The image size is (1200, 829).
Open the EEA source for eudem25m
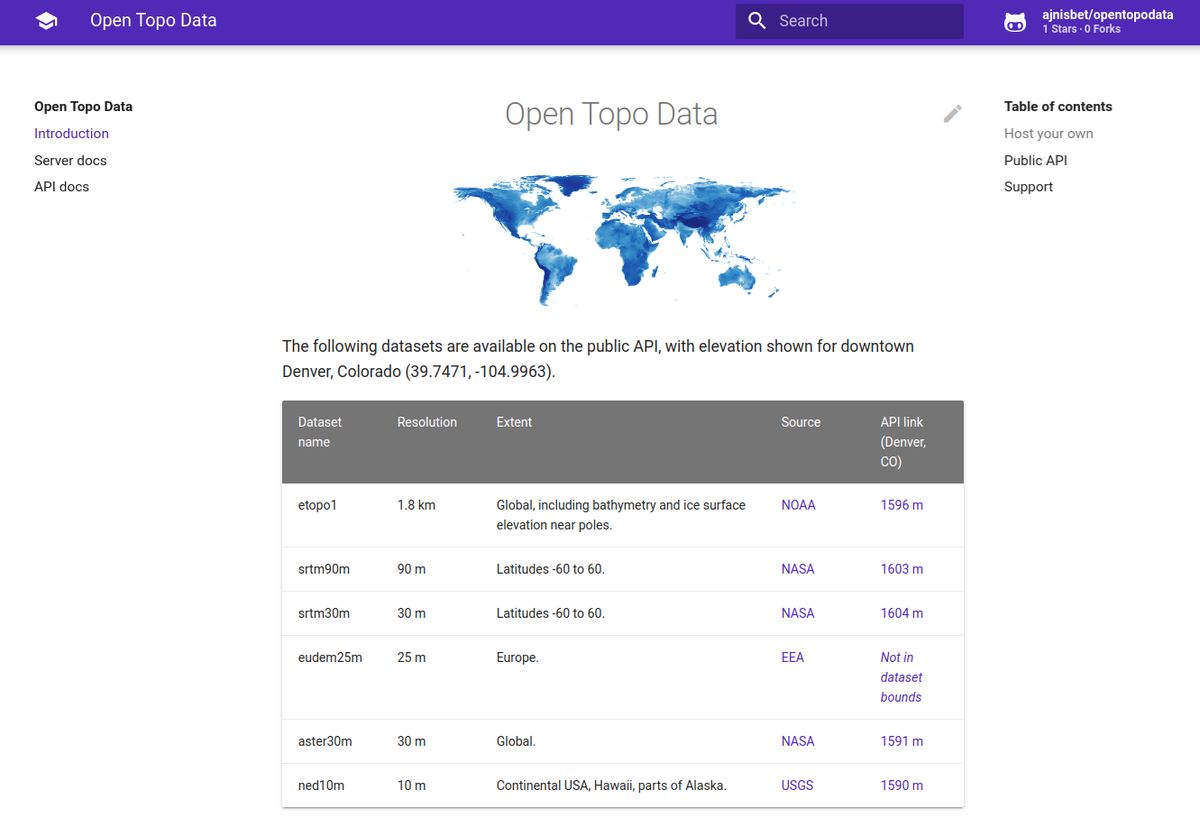pyautogui.click(x=793, y=657)
